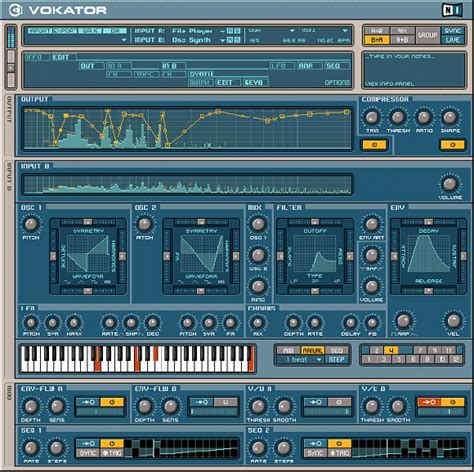This screenshot has height=472, width=474.
Task: Open OPTIONS in the navigation panel
Action: click(337, 83)
